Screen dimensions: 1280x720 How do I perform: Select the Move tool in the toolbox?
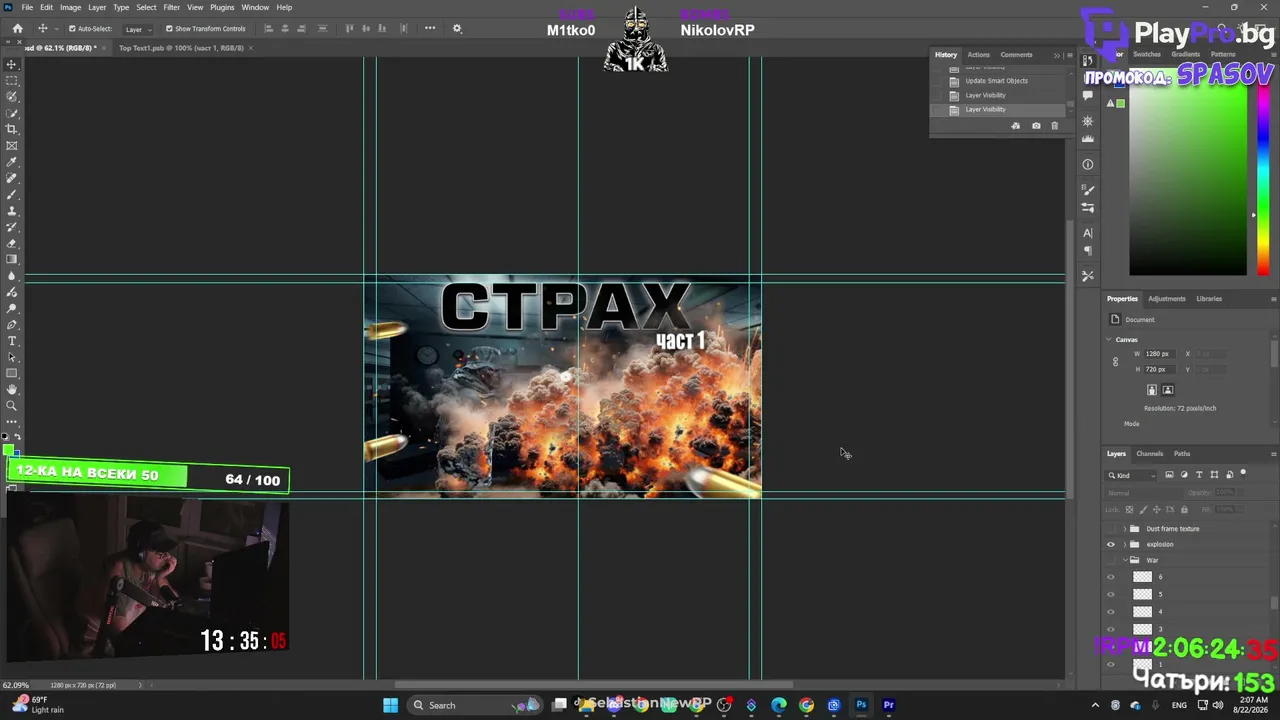pyautogui.click(x=12, y=64)
